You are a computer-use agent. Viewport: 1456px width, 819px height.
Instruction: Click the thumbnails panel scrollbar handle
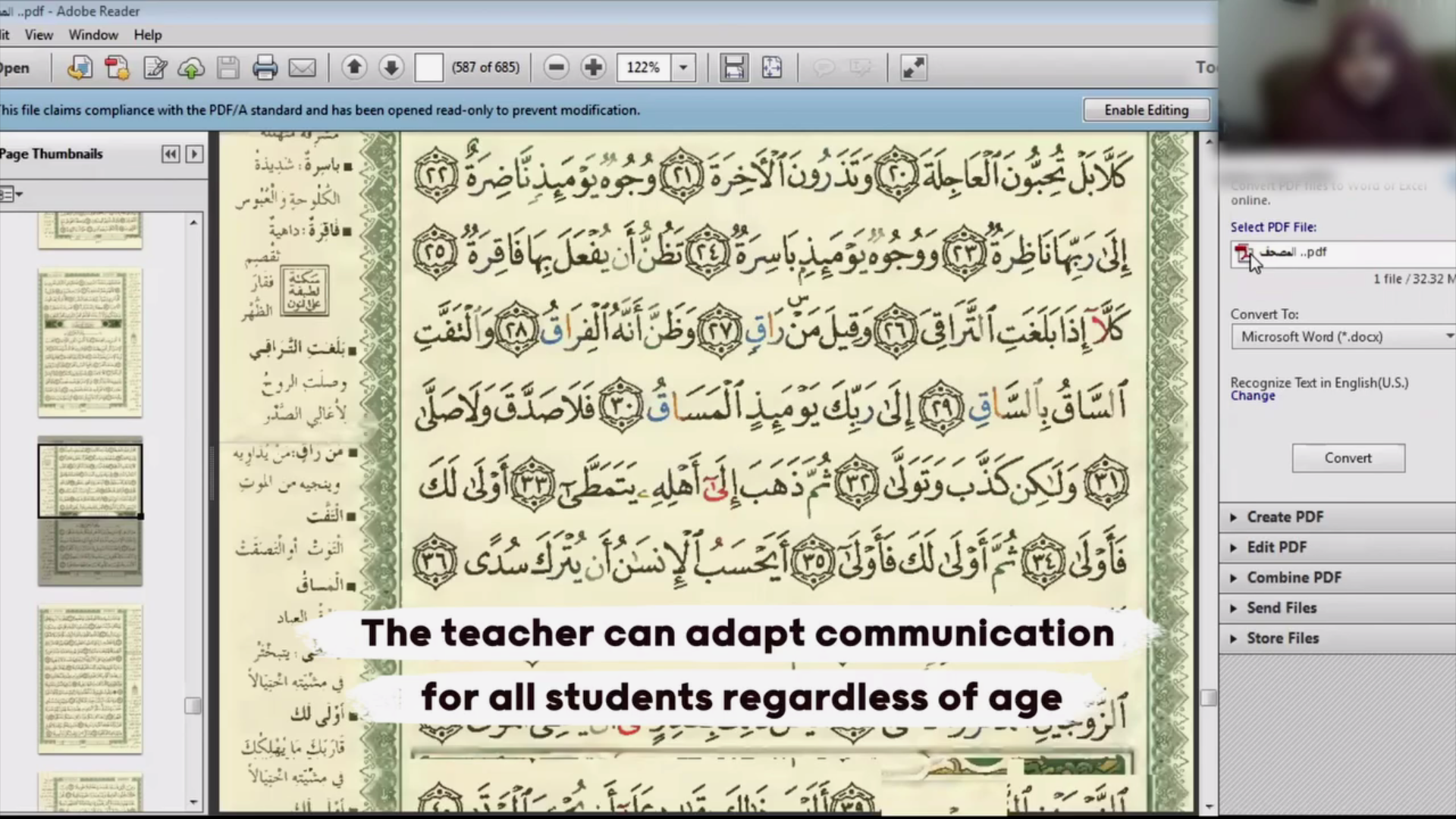[193, 706]
